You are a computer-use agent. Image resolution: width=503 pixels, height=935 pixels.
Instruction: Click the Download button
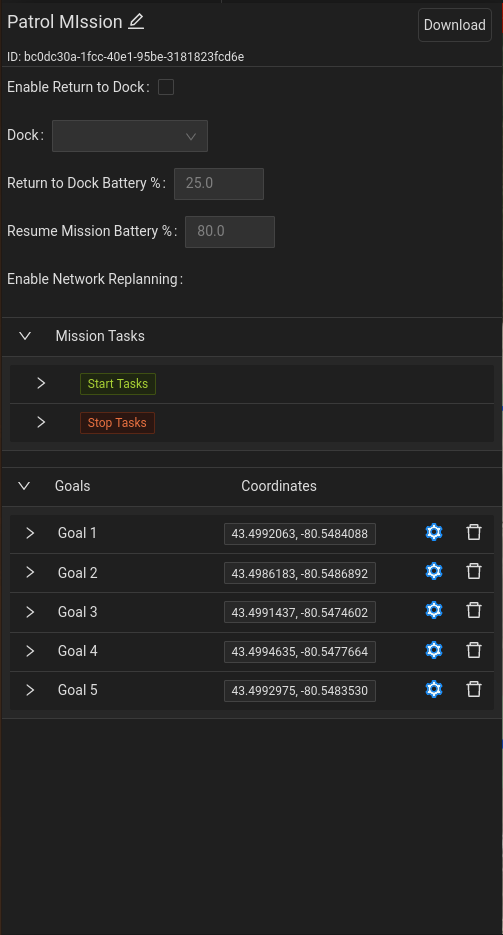coord(455,25)
